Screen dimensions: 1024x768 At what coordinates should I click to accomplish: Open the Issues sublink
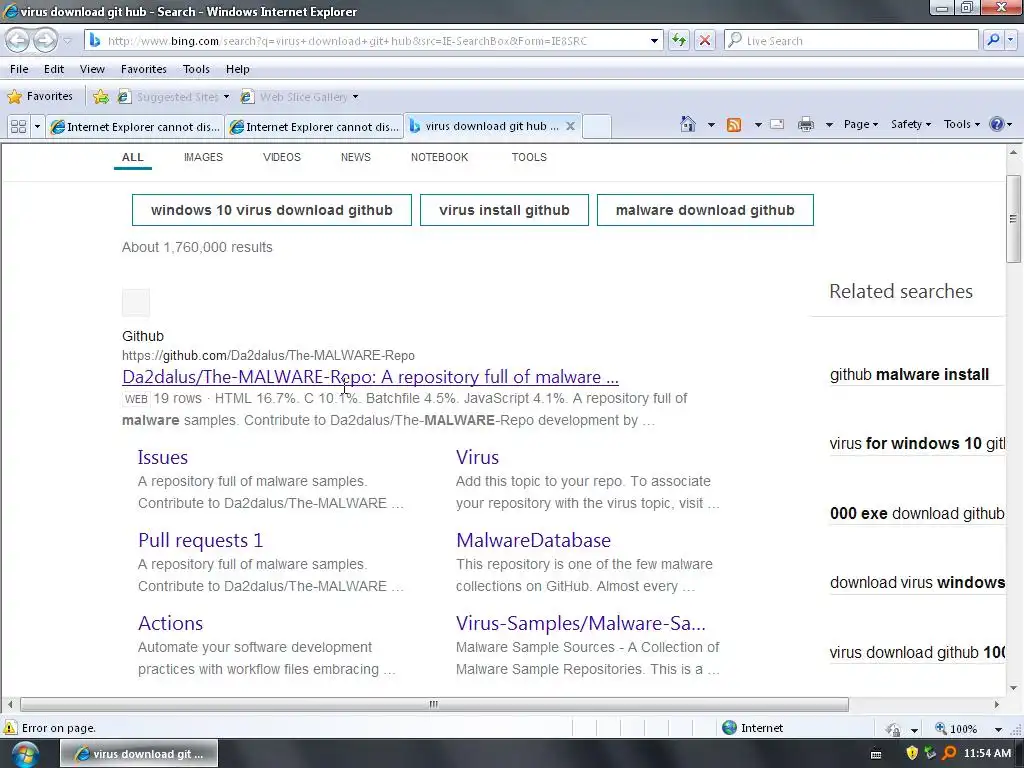pyautogui.click(x=163, y=457)
